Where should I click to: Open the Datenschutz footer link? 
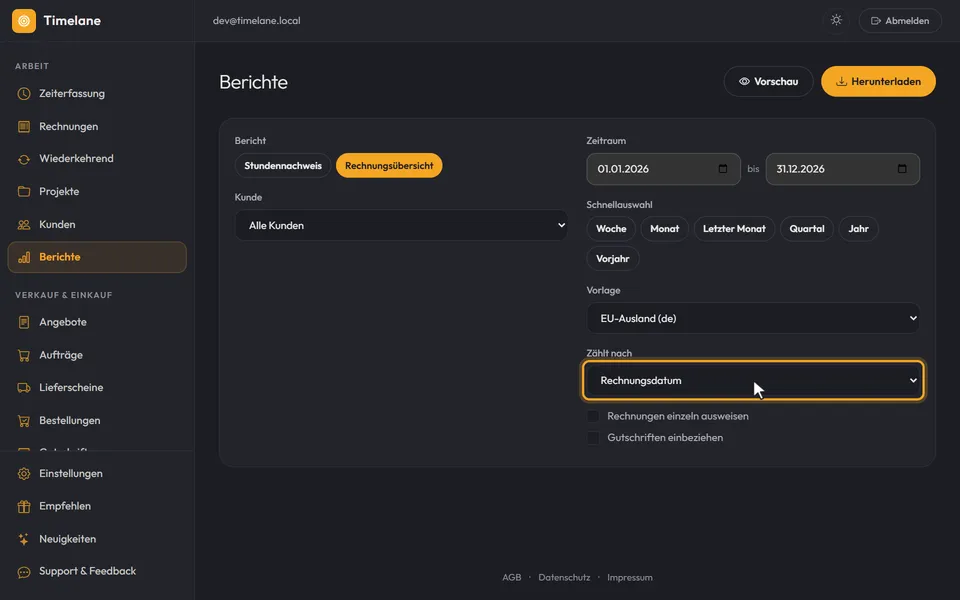click(x=564, y=577)
